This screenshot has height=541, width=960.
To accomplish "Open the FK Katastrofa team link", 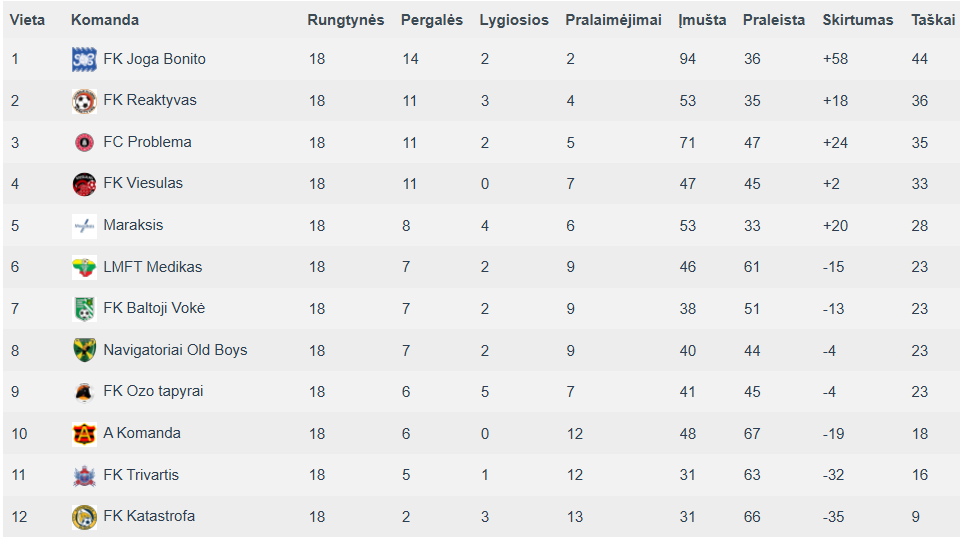I will click(x=149, y=516).
